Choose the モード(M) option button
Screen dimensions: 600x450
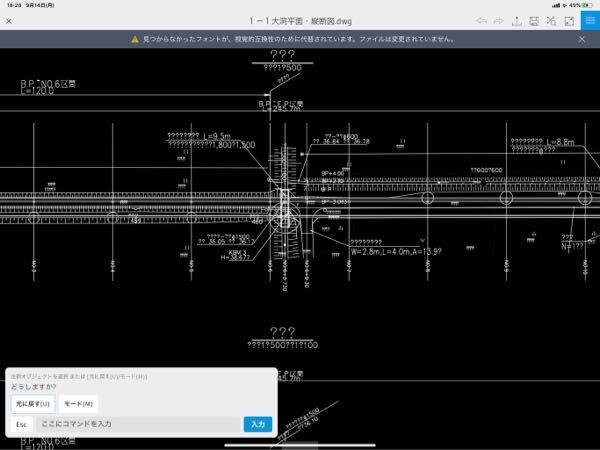[x=78, y=403]
